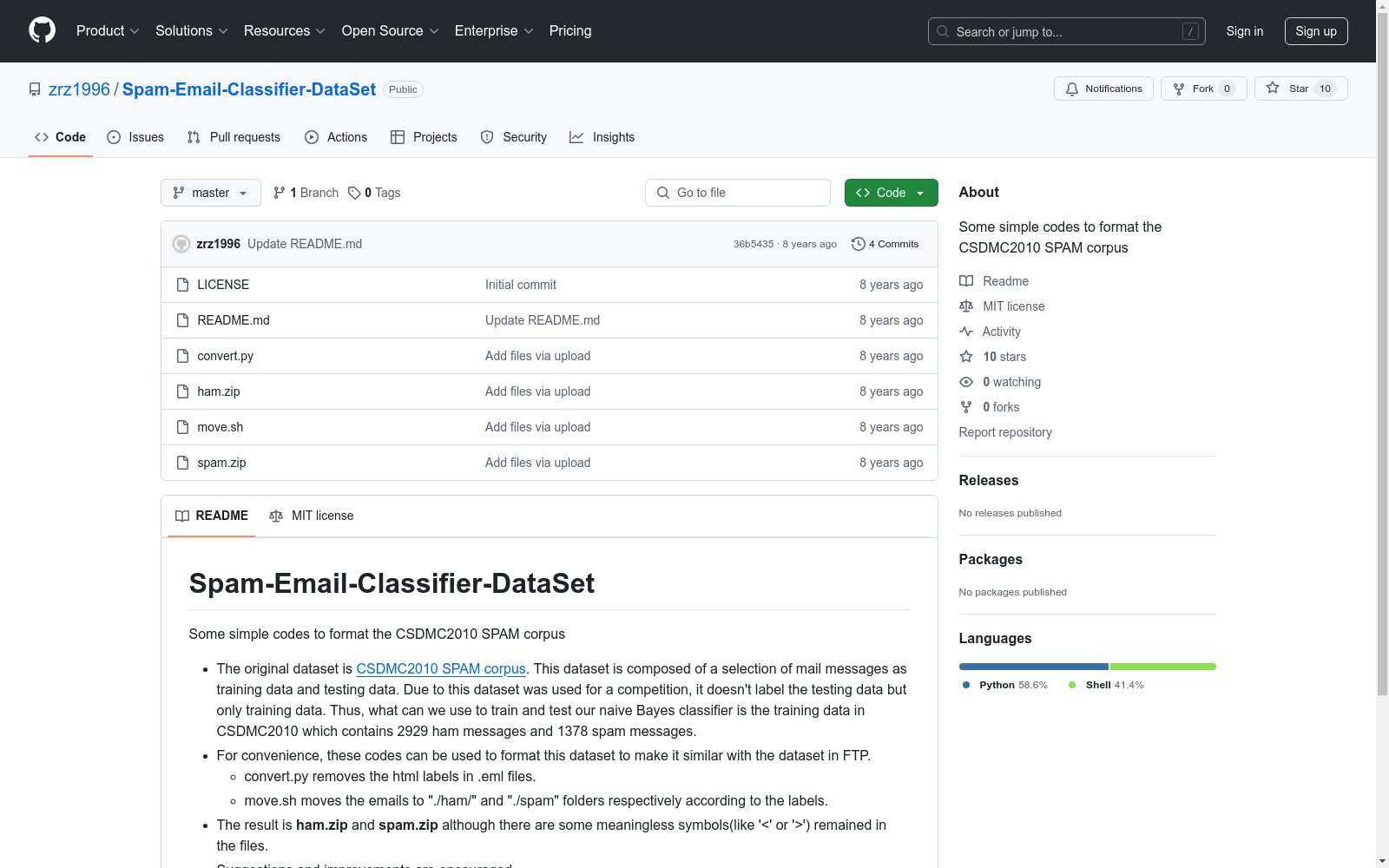Open the master branch selector dropdown
The width and height of the screenshot is (1389, 868).
point(211,193)
